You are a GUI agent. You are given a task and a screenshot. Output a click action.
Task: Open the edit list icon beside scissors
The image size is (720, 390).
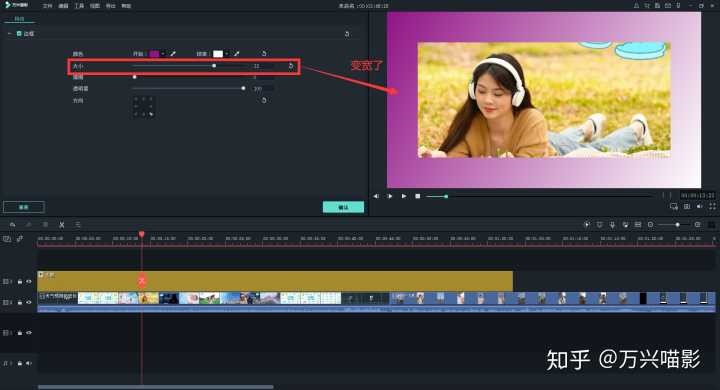click(x=78, y=225)
